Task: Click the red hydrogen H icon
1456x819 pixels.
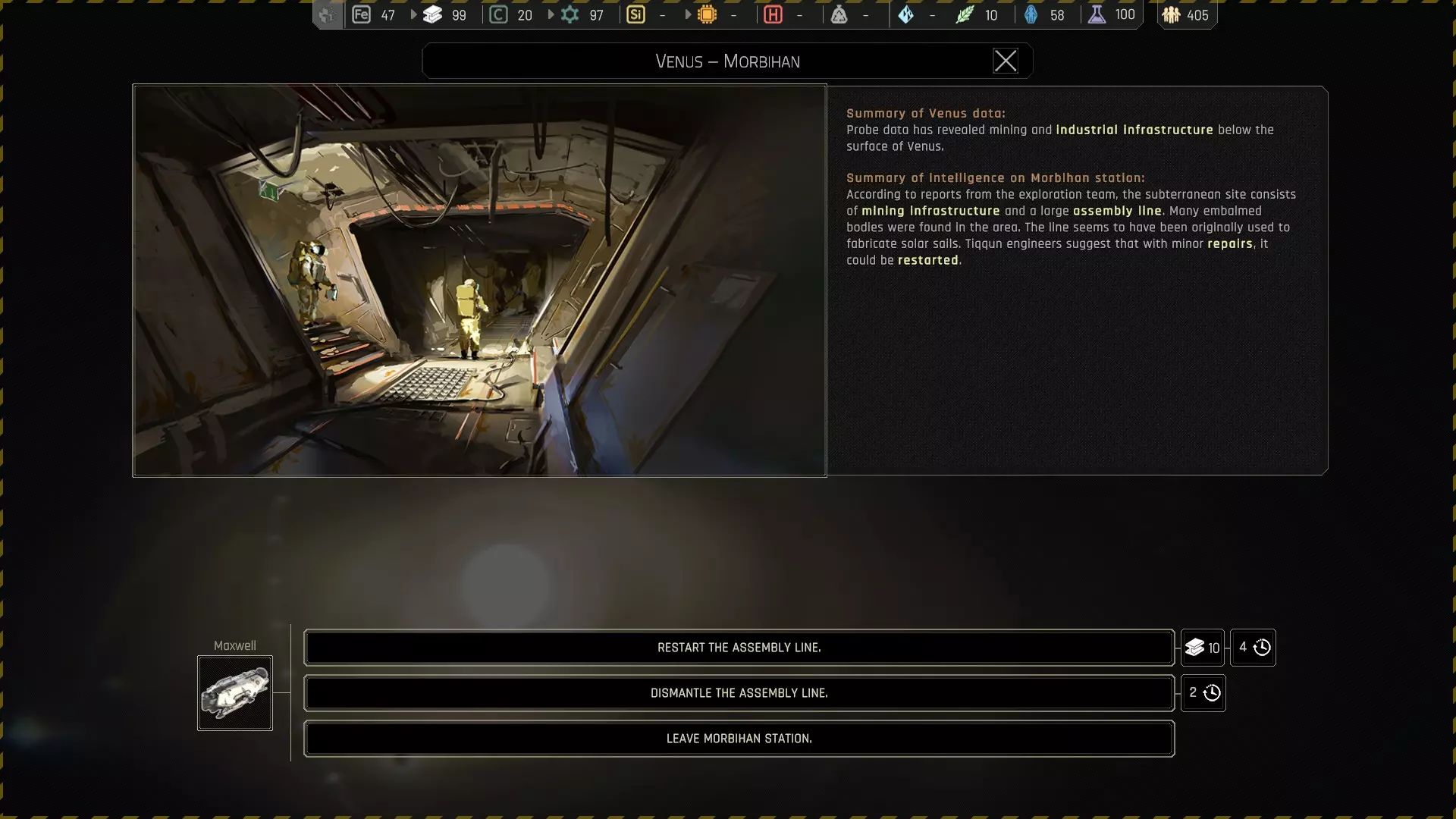Action: pos(773,14)
